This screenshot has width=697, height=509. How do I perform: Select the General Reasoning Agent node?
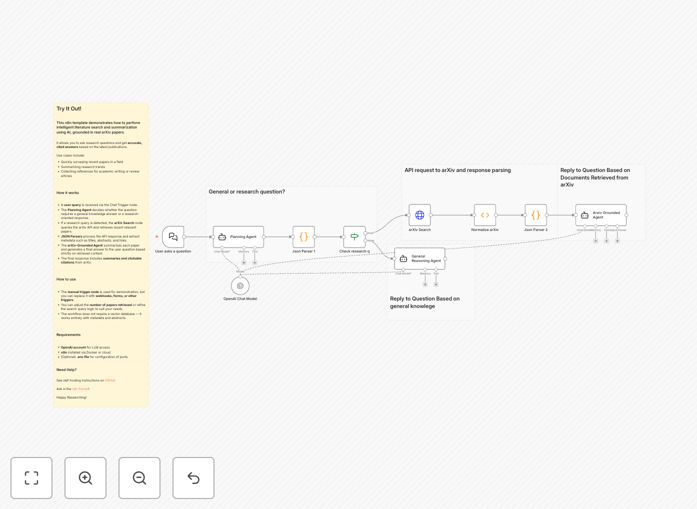click(420, 259)
